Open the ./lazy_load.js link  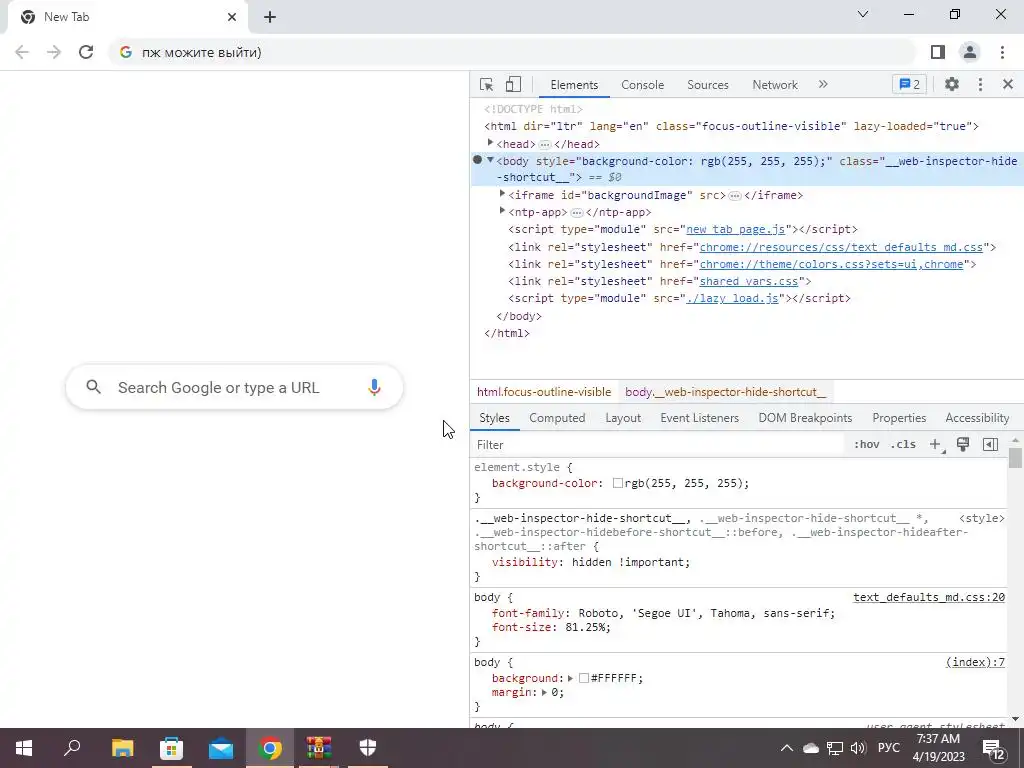click(732, 298)
